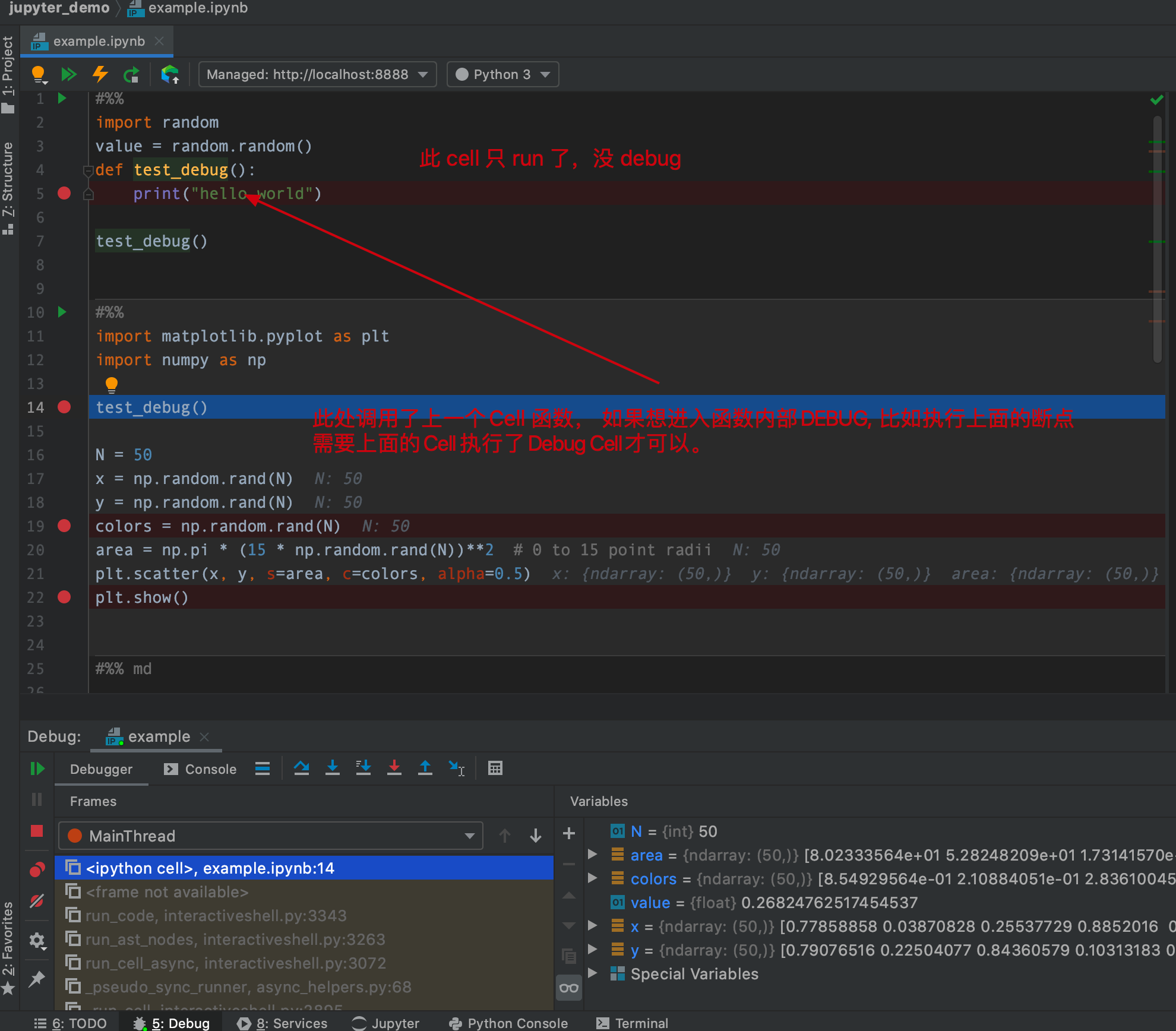1176x1031 pixels.
Task: Click the Jupyter server icon in notebook toolbar
Action: 170,74
